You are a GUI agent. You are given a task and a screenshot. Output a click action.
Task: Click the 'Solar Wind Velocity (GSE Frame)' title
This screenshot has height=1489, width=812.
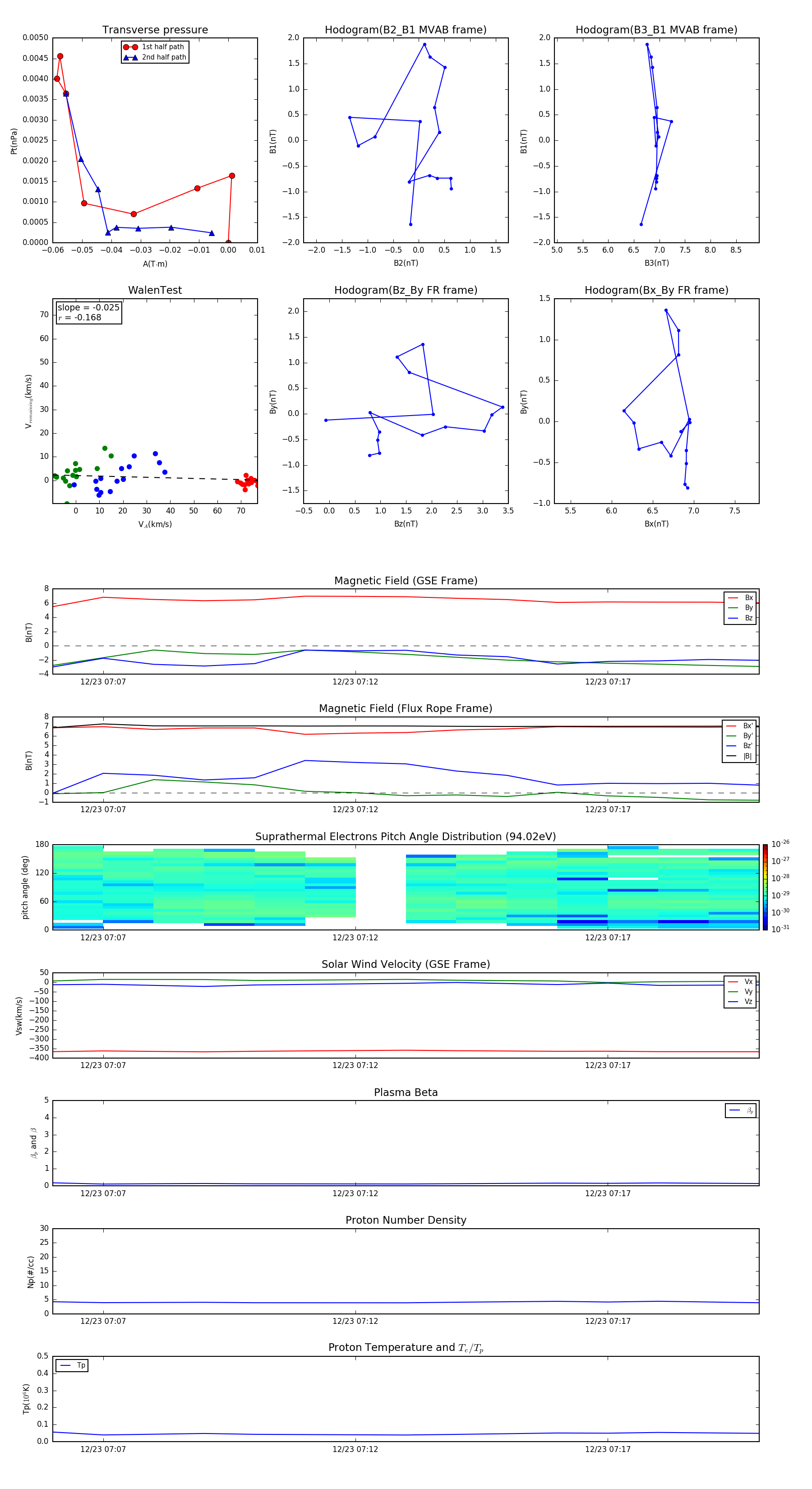[x=406, y=964]
